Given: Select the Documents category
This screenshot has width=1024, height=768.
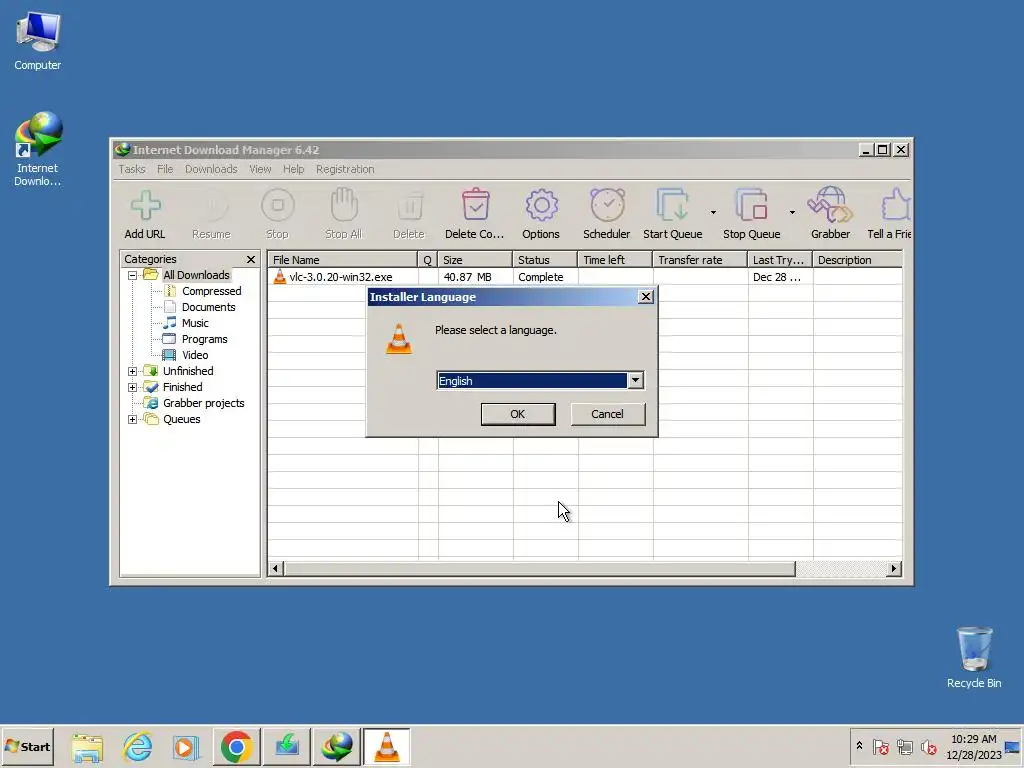Looking at the screenshot, I should [208, 307].
